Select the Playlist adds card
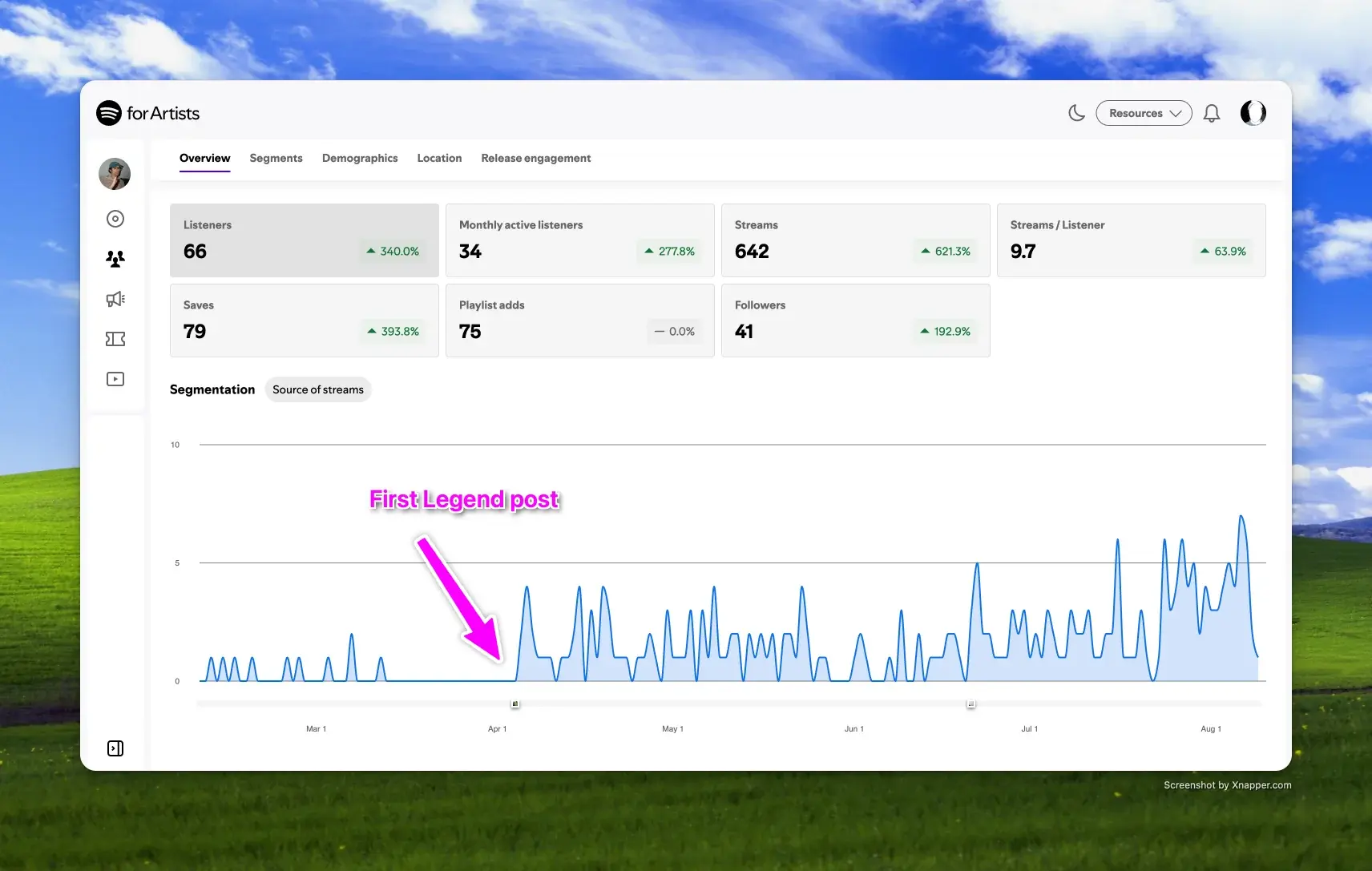 (x=580, y=321)
